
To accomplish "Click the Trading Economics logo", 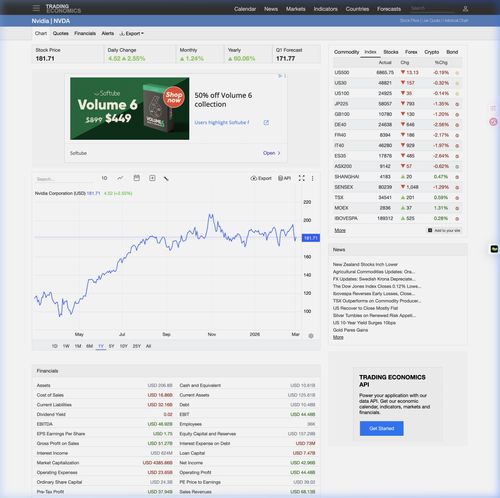I will (x=63, y=8).
